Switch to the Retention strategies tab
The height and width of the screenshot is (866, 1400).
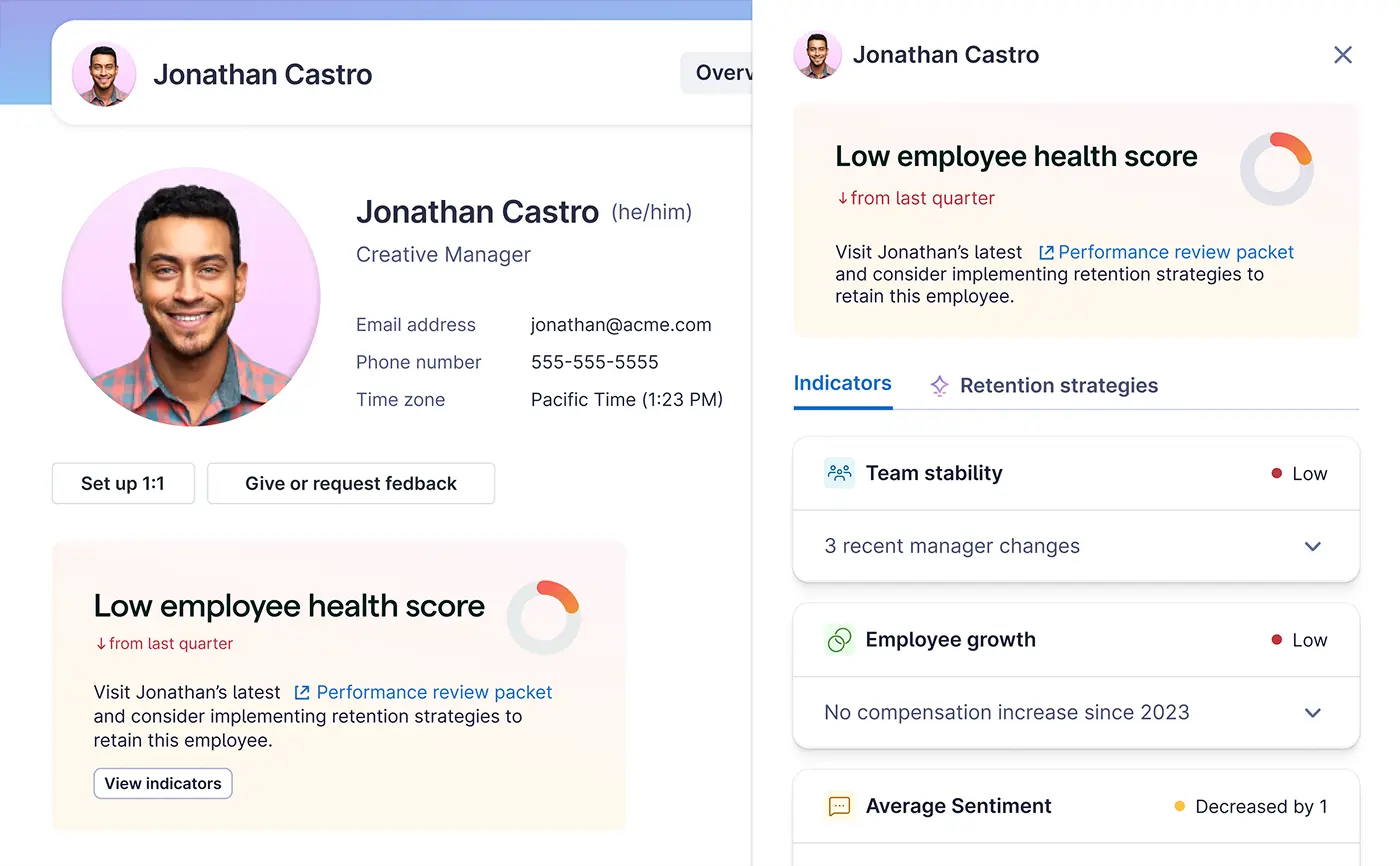[x=1058, y=384]
